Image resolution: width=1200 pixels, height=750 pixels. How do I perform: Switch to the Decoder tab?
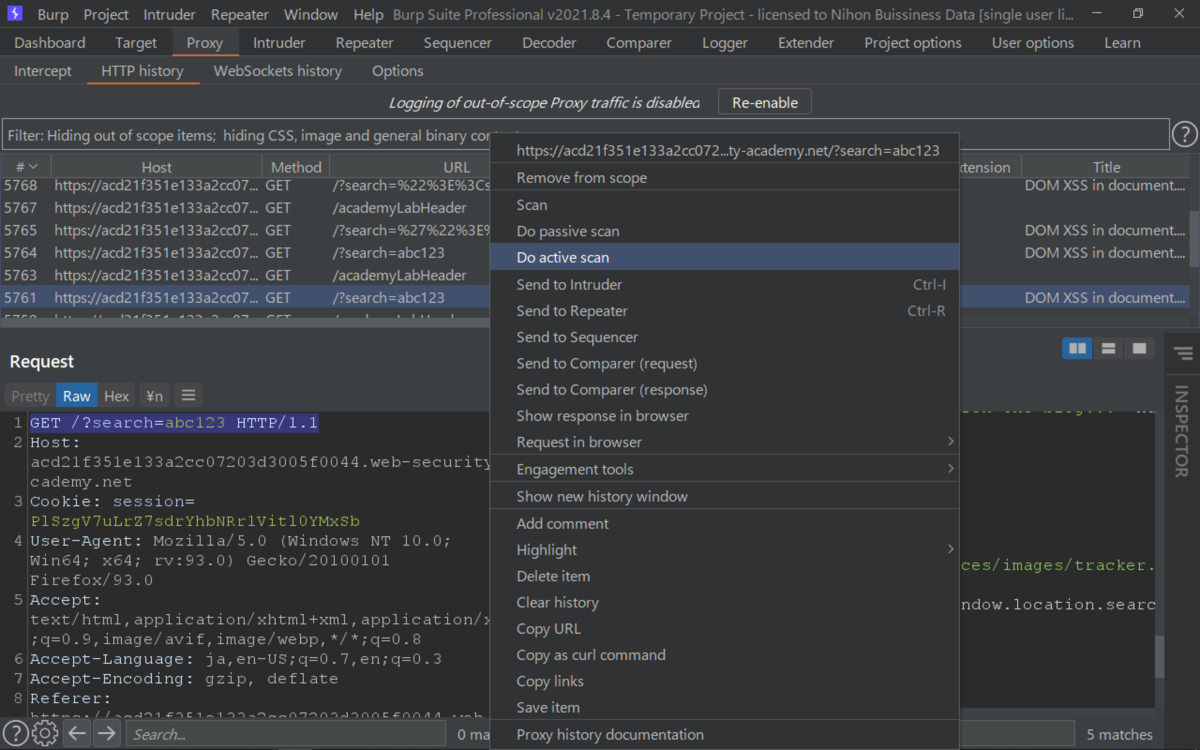pos(549,43)
